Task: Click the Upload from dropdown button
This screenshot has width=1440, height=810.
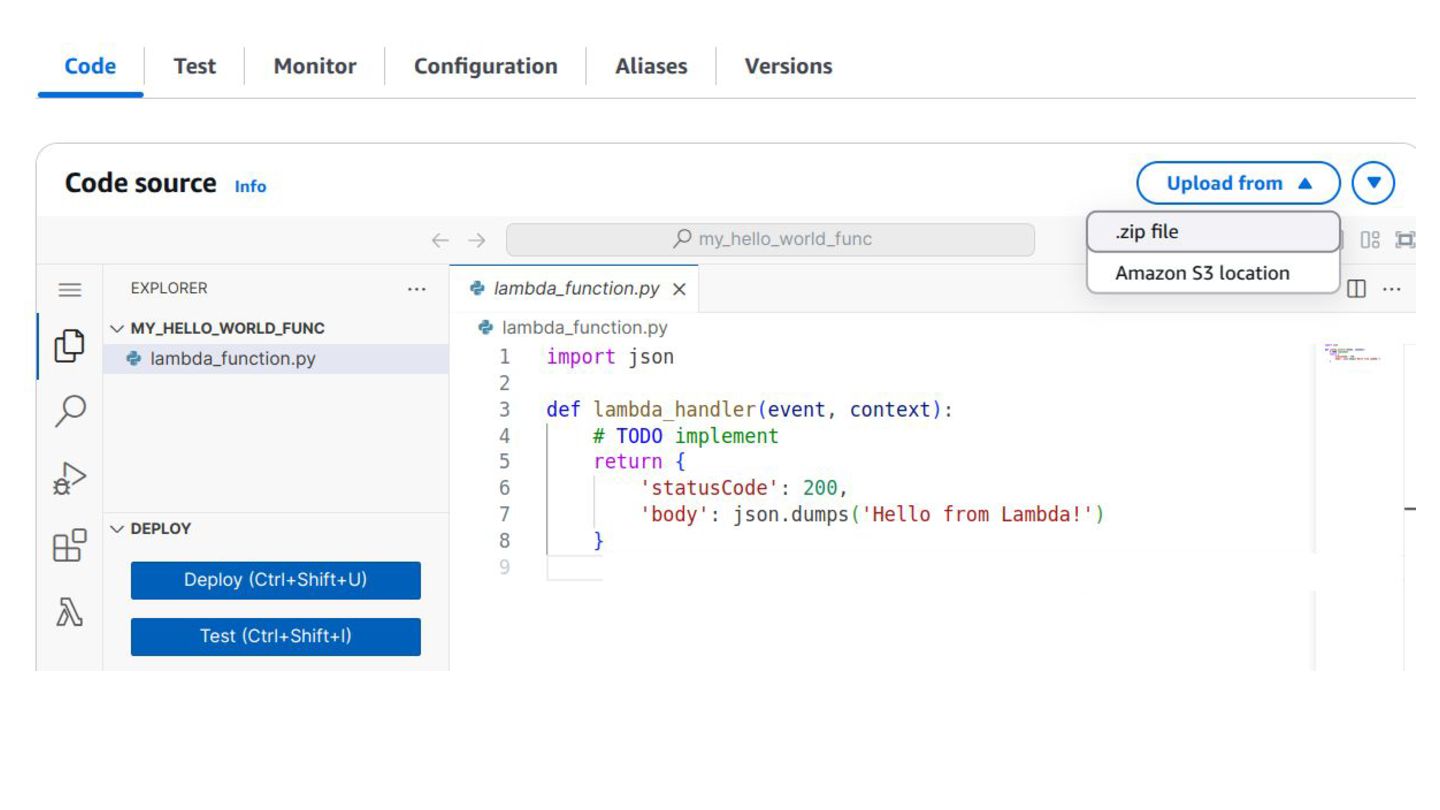Action: (1238, 183)
